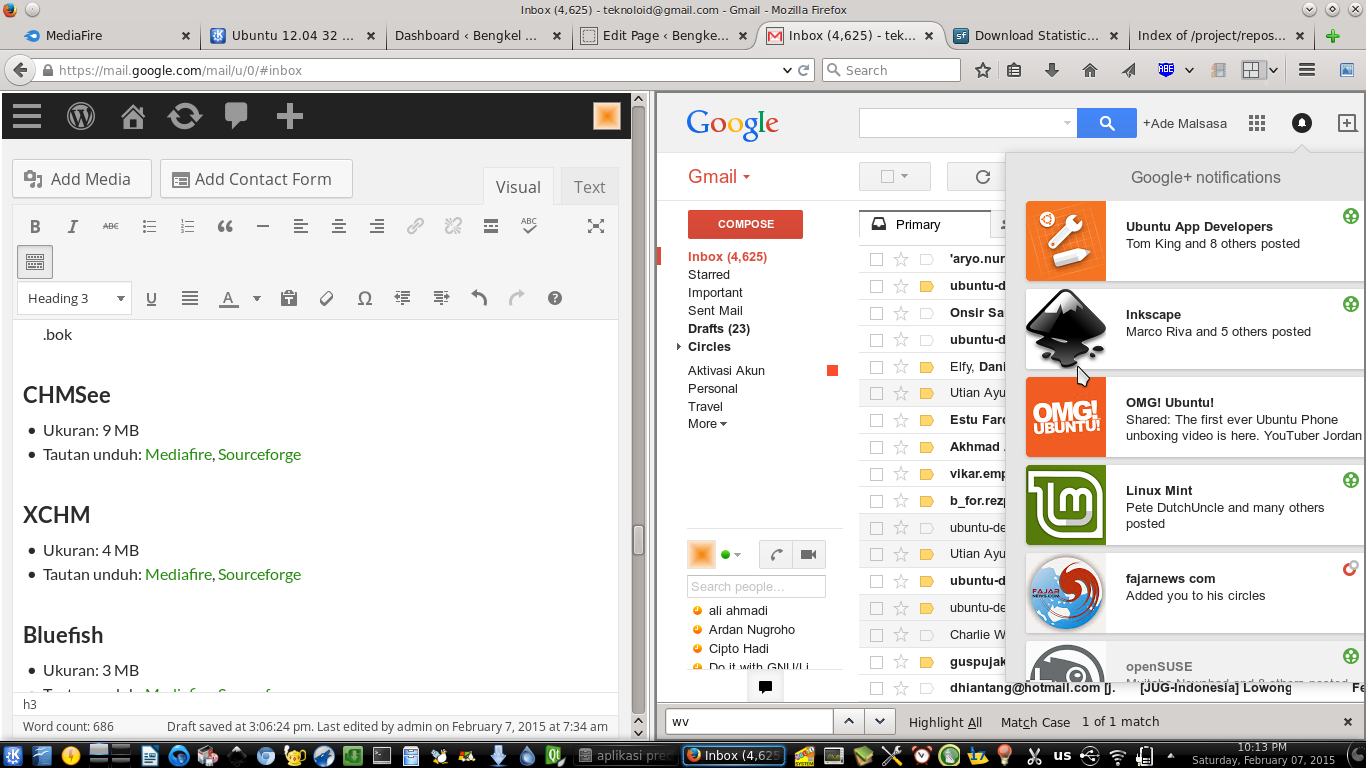Align text left in the editor
The height and width of the screenshot is (768, 1366).
click(301, 227)
